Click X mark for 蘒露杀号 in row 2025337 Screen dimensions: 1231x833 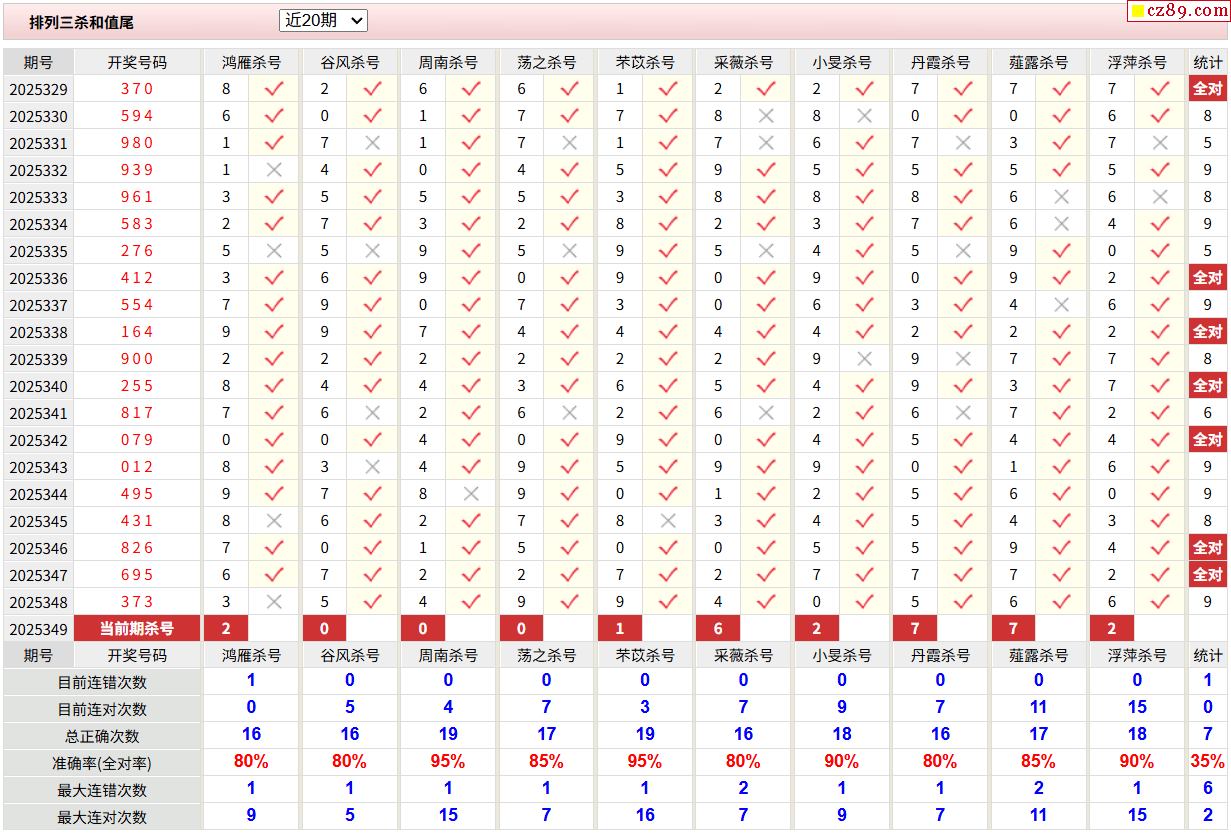1061,304
